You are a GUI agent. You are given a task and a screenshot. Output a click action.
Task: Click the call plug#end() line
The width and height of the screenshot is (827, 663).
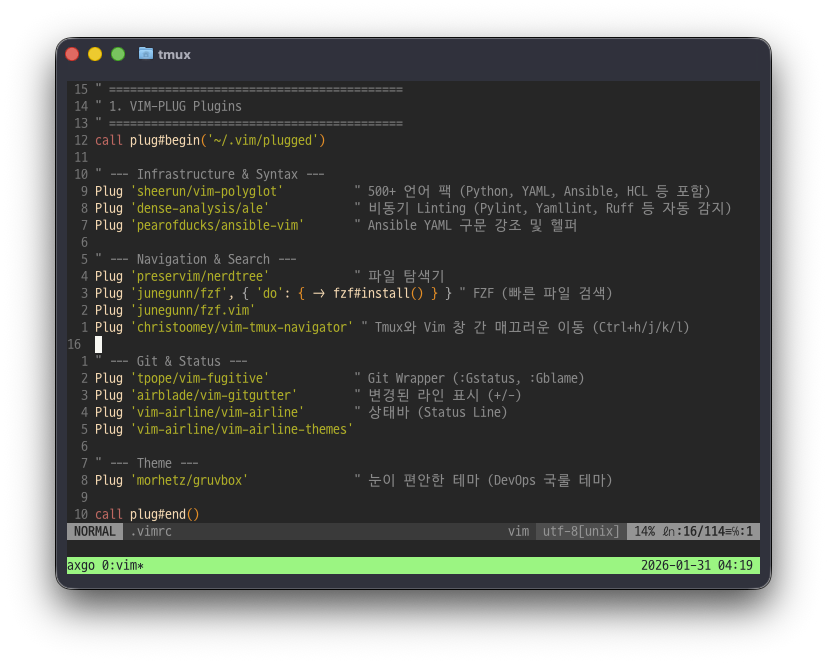click(147, 514)
